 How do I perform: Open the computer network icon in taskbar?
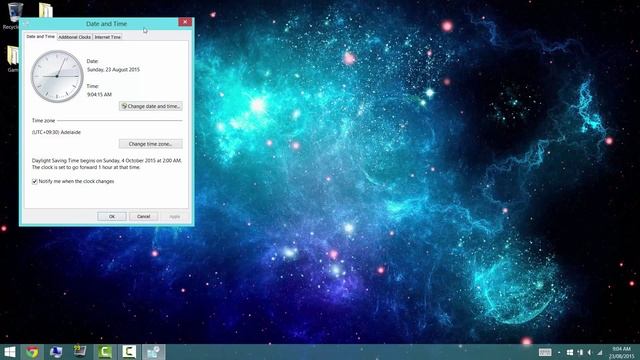click(56, 352)
